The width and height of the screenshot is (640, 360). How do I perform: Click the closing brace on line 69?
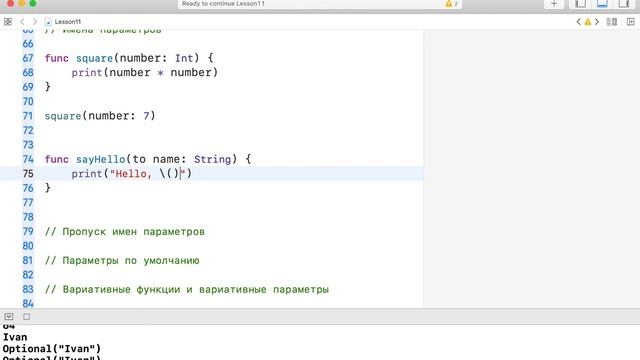click(x=47, y=87)
